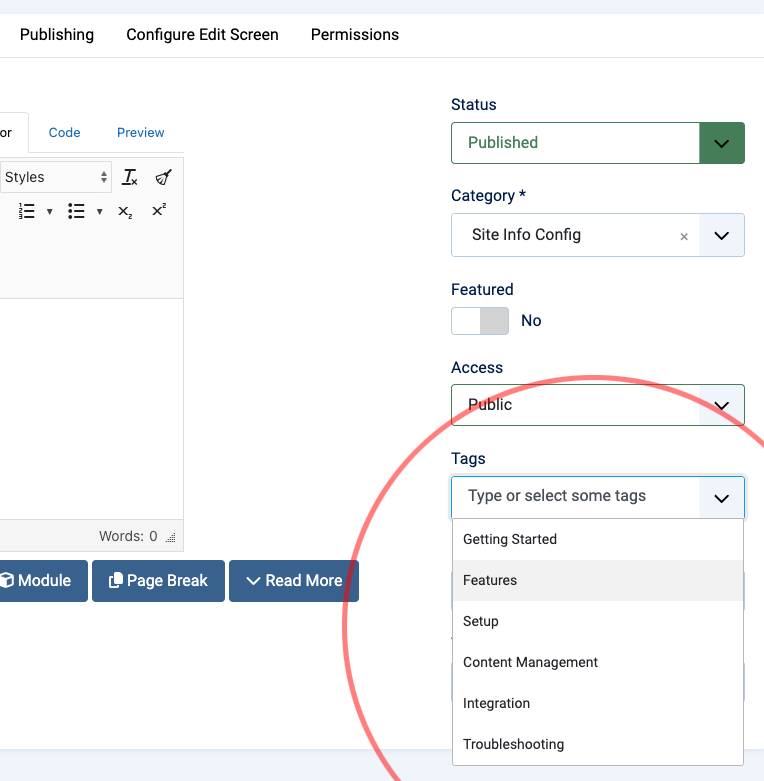Open the Styles format dropdown
The width and height of the screenshot is (764, 781).
pyautogui.click(x=56, y=177)
